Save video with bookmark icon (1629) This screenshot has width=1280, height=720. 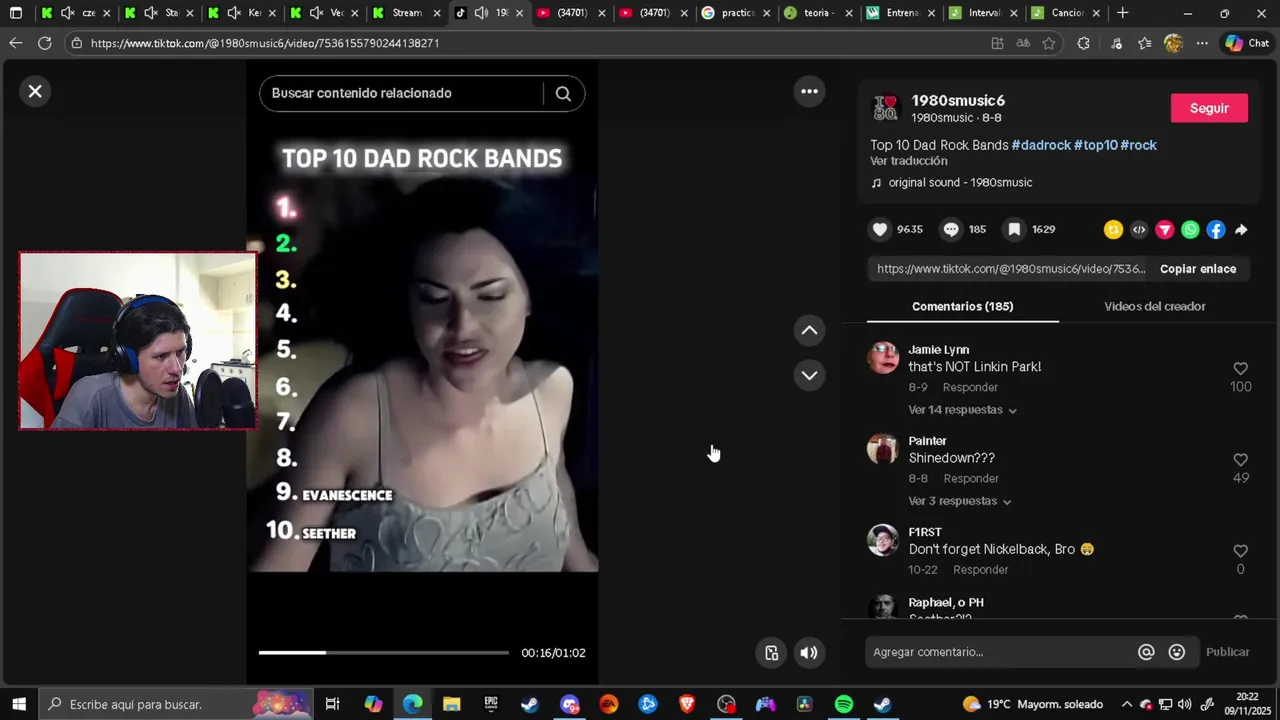point(1014,229)
